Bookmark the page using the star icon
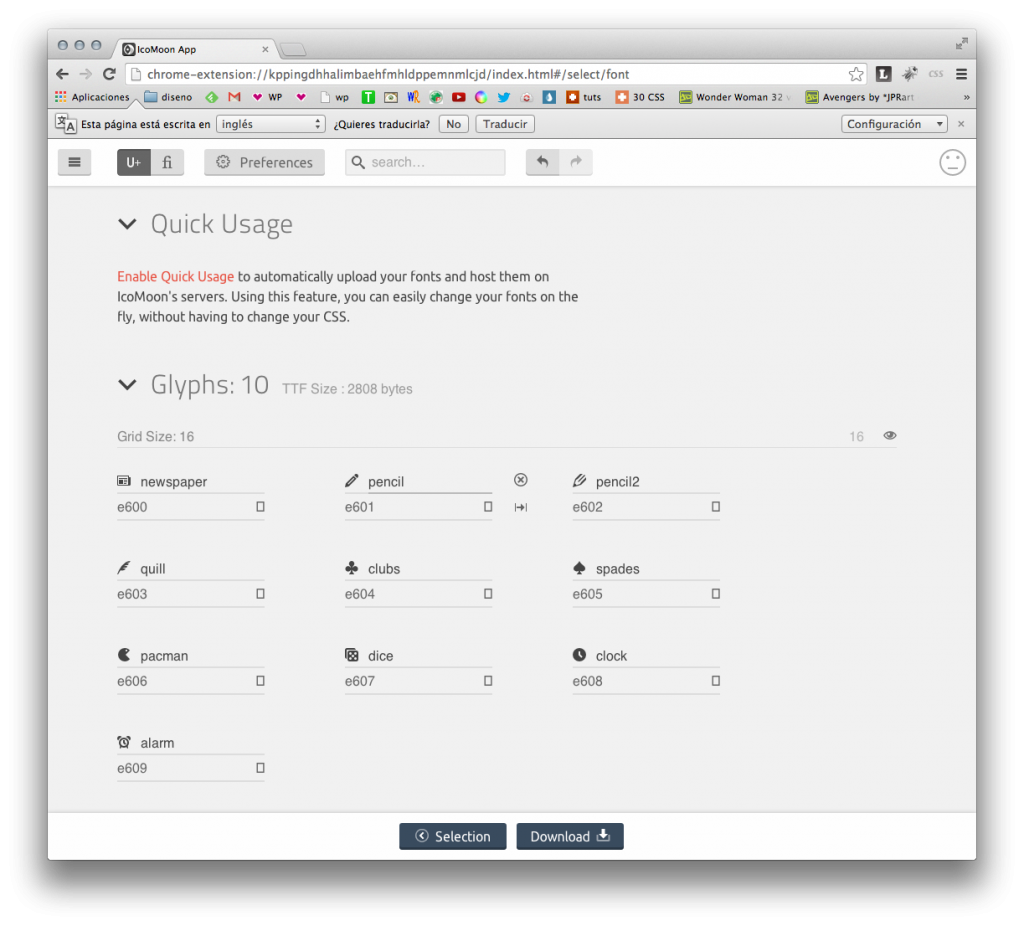The image size is (1024, 926). [856, 74]
